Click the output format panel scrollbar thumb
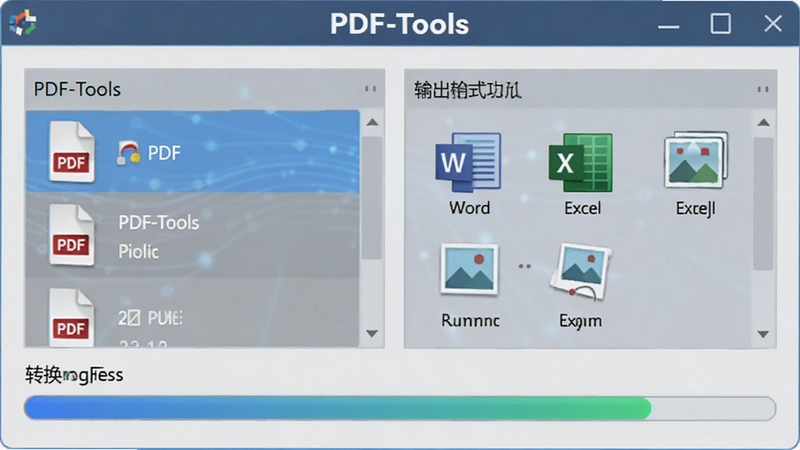800x450 pixels. (x=763, y=203)
